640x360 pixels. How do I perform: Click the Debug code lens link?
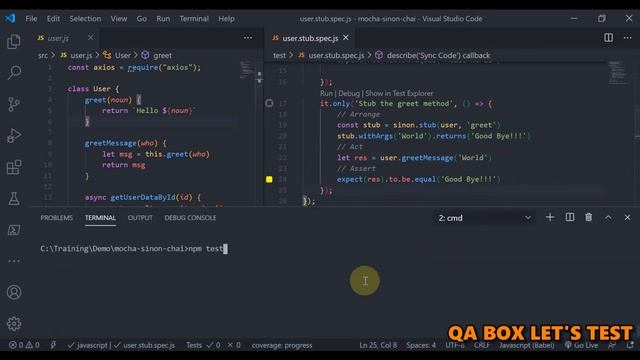point(349,93)
